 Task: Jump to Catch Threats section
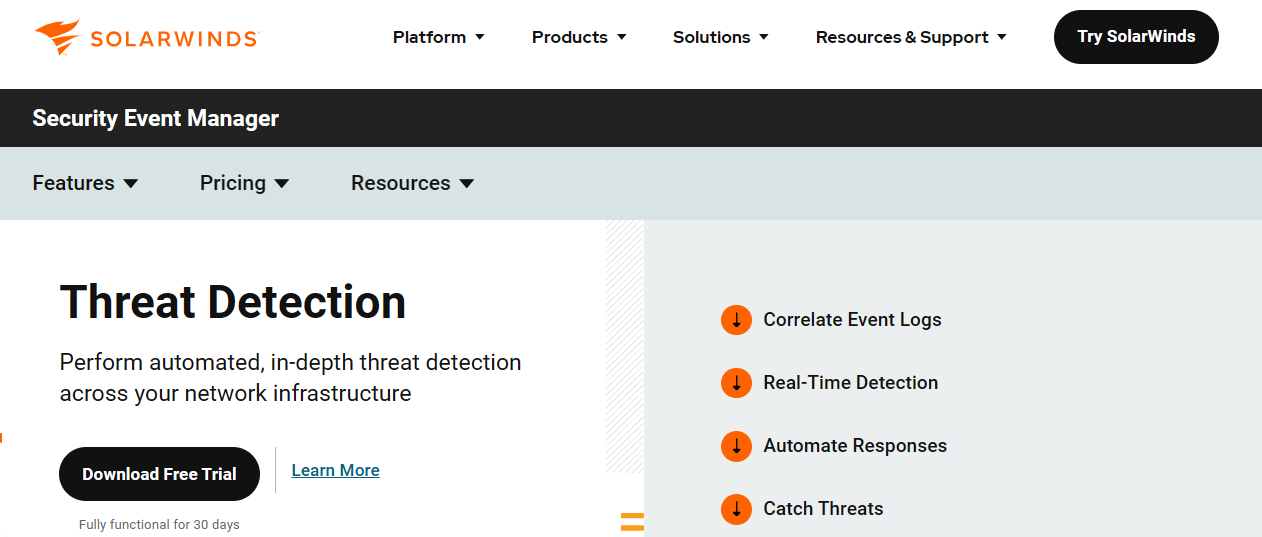tap(823, 509)
